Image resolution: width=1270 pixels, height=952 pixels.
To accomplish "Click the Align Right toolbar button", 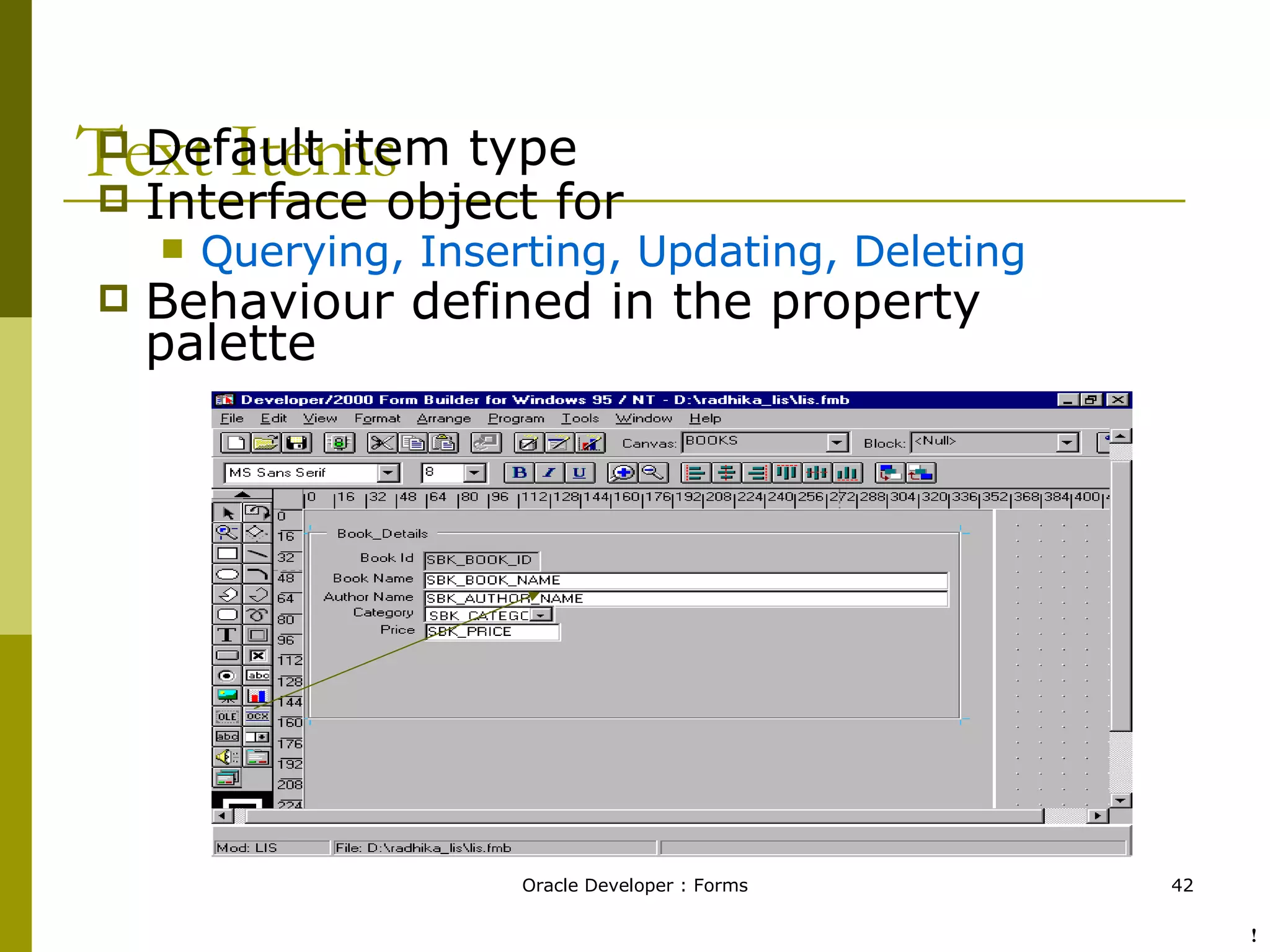I will [757, 473].
